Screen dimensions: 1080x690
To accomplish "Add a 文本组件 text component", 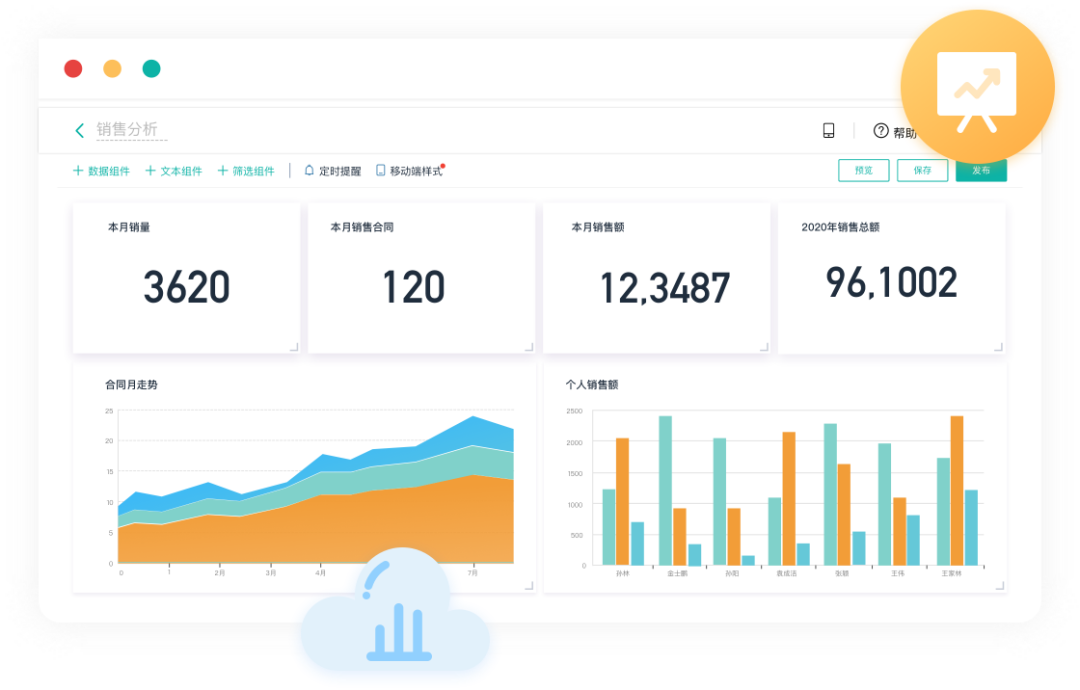I will (174, 171).
